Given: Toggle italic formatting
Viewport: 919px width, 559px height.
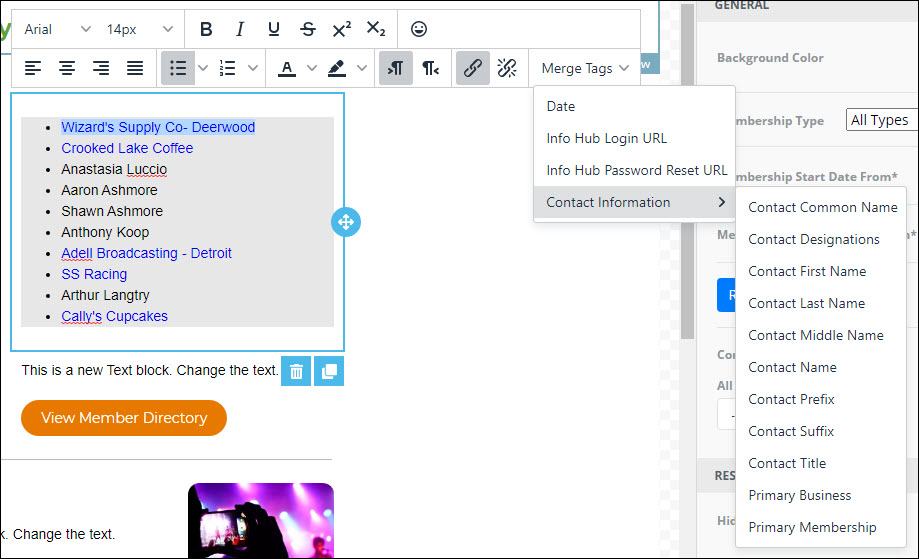Looking at the screenshot, I should tap(240, 29).
